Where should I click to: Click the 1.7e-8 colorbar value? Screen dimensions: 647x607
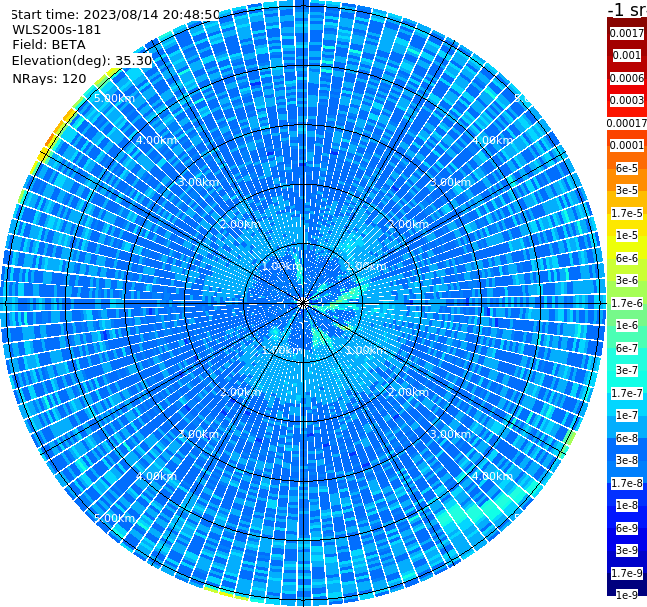tap(626, 483)
